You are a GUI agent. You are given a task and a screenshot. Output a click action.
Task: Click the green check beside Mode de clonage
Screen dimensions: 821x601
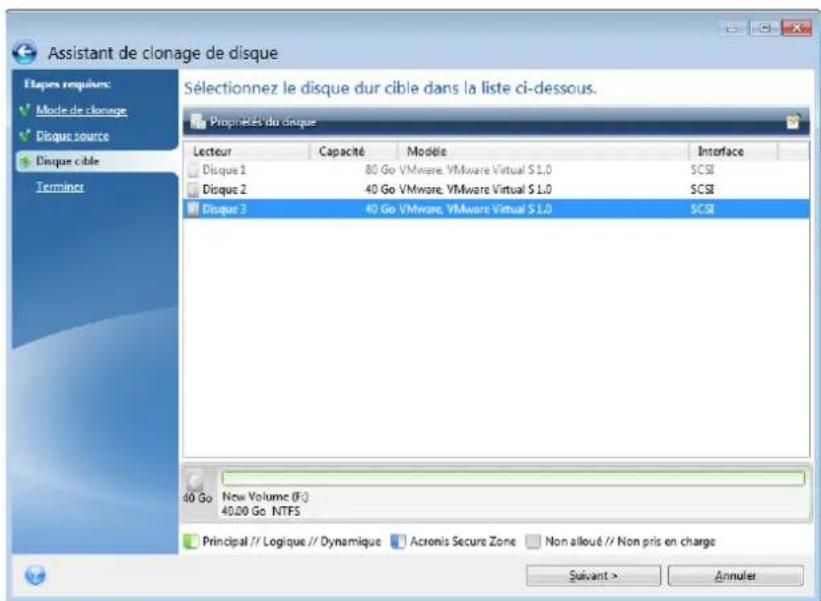coord(24,110)
